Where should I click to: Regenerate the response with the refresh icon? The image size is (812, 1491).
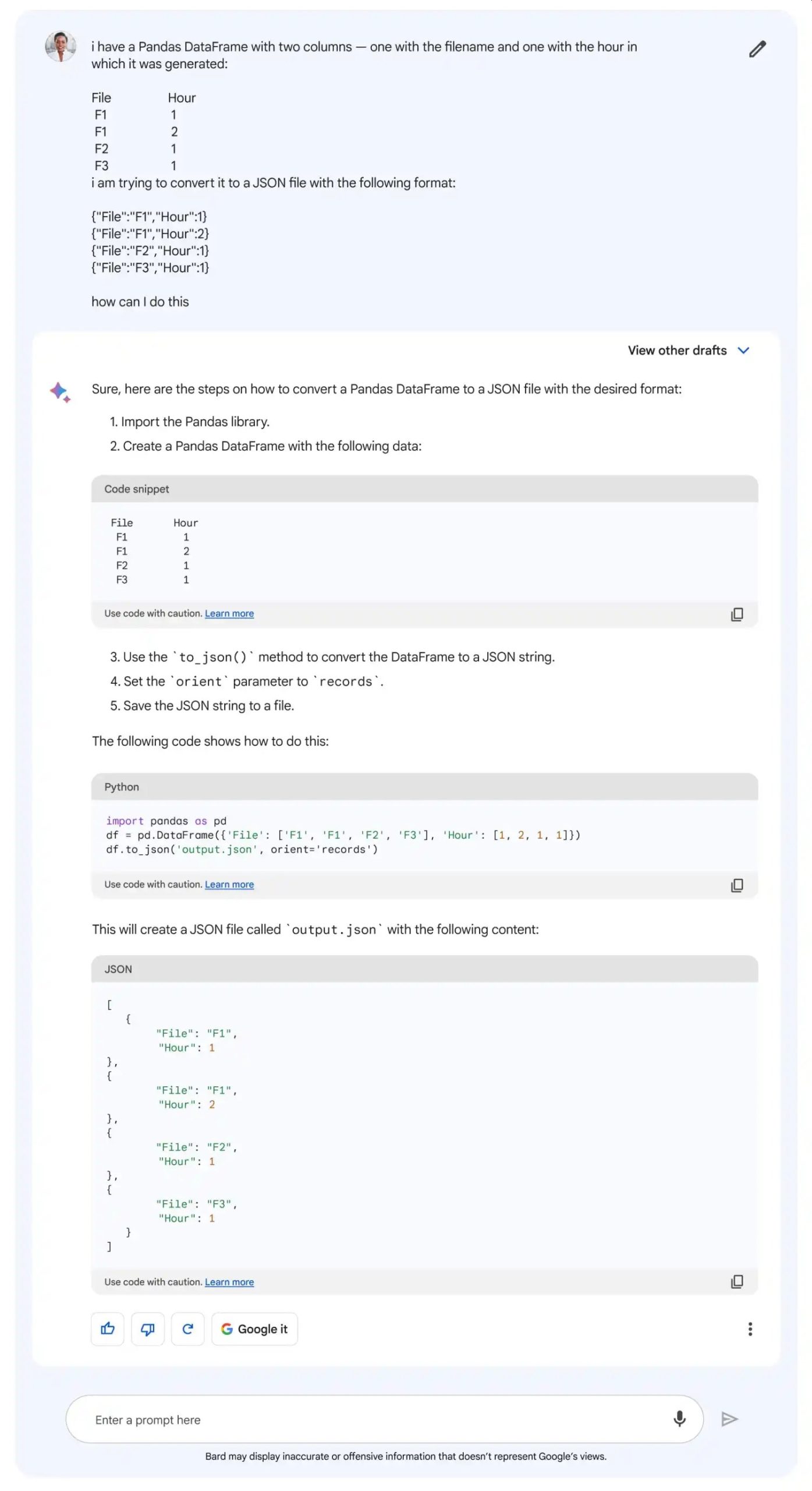click(x=187, y=1329)
